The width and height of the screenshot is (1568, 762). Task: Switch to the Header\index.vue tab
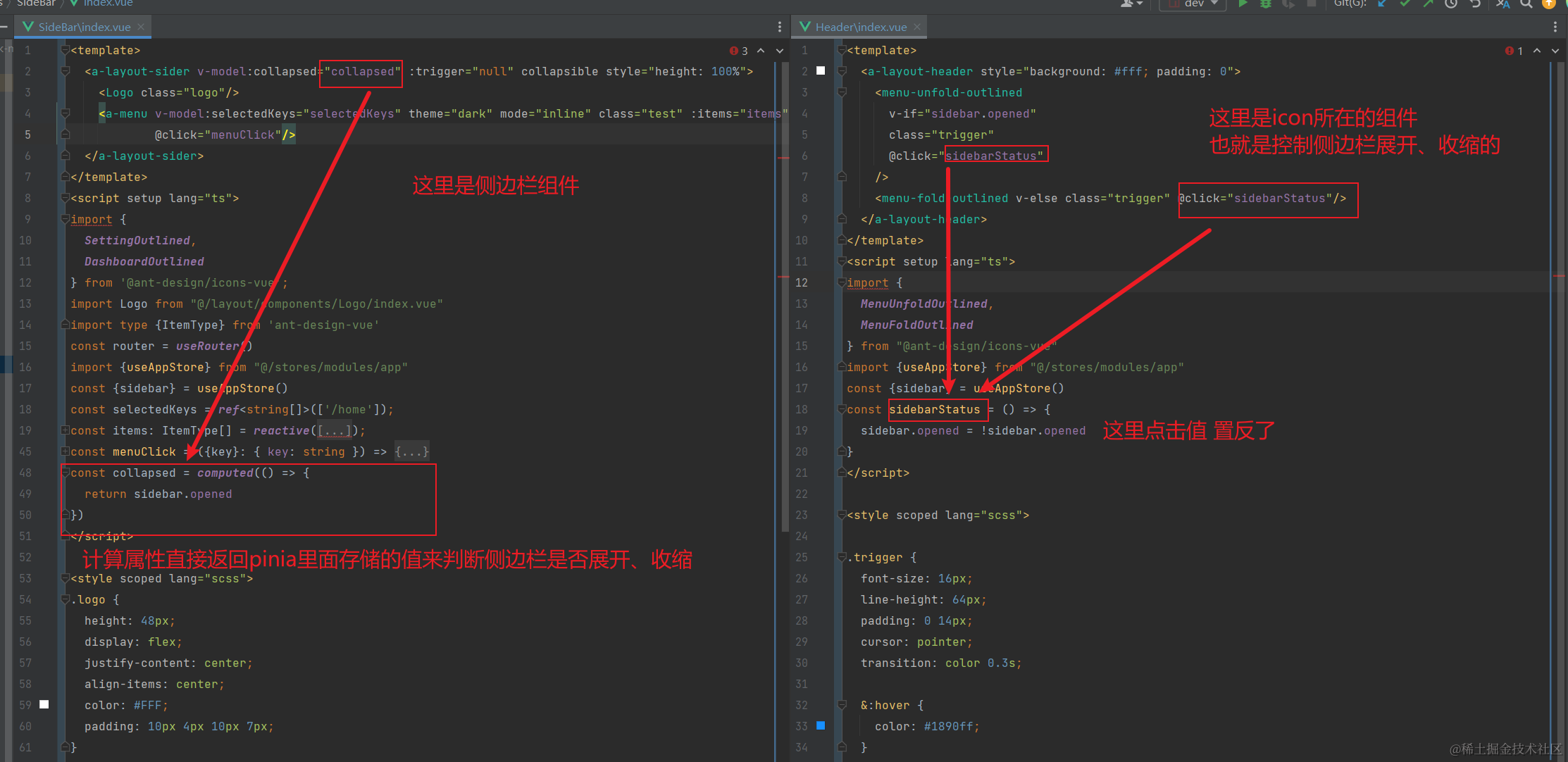[860, 27]
